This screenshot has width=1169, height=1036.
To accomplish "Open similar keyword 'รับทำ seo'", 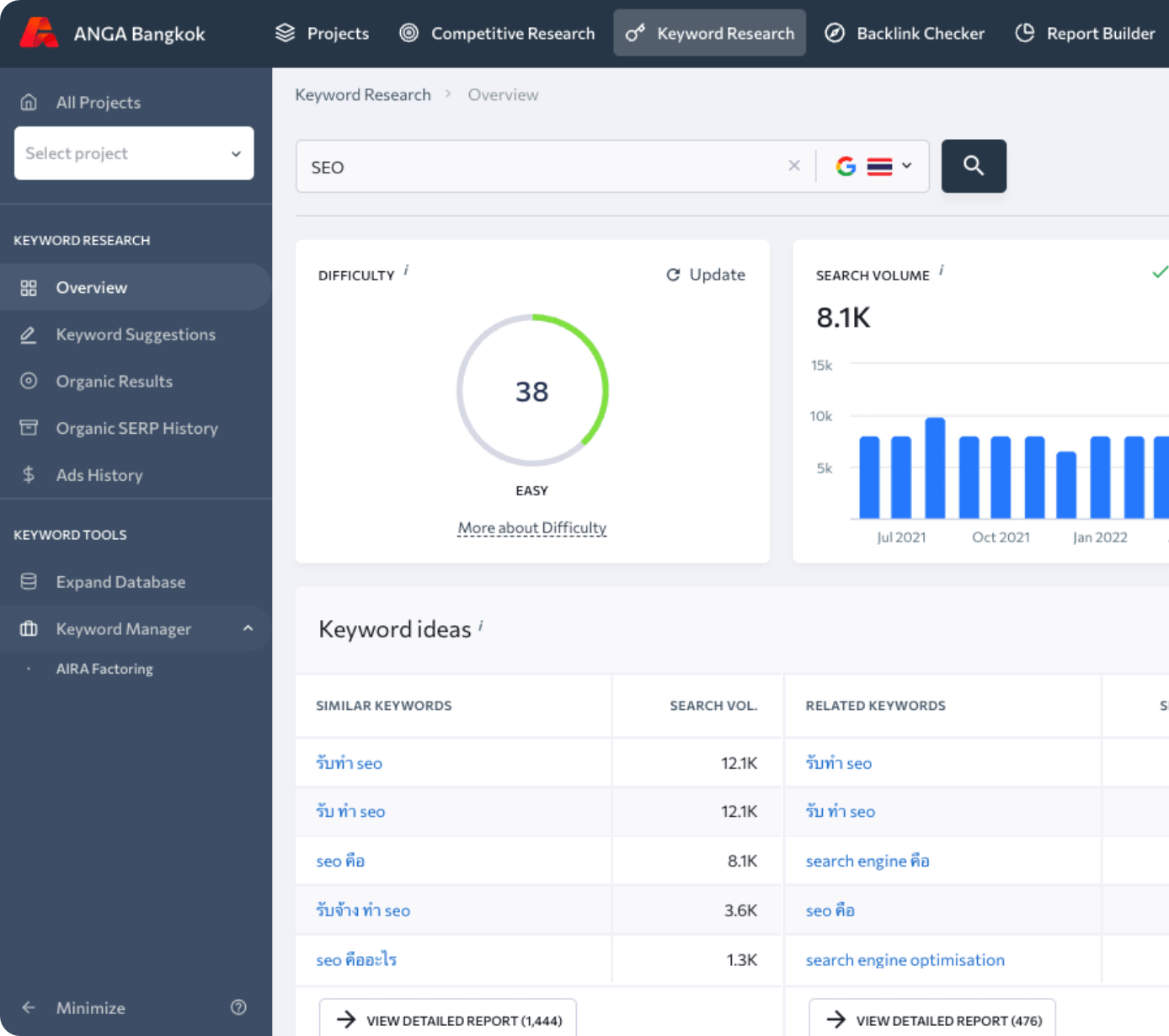I will point(349,763).
